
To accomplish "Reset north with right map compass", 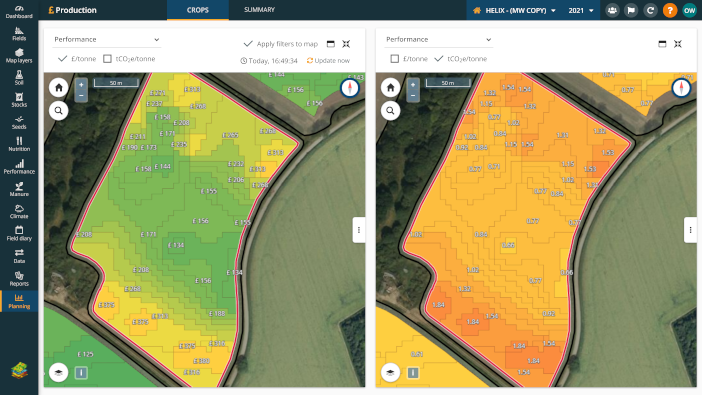I will click(681, 88).
